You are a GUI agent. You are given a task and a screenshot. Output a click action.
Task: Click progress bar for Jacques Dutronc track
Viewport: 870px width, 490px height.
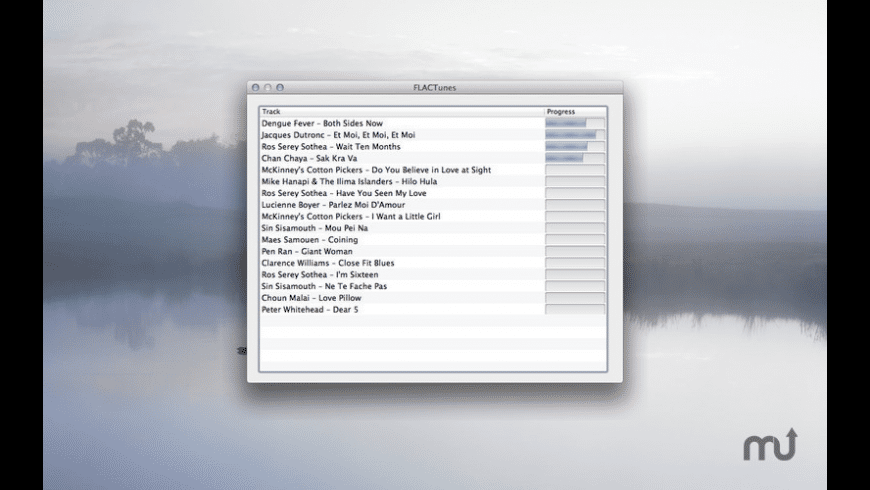click(x=575, y=135)
